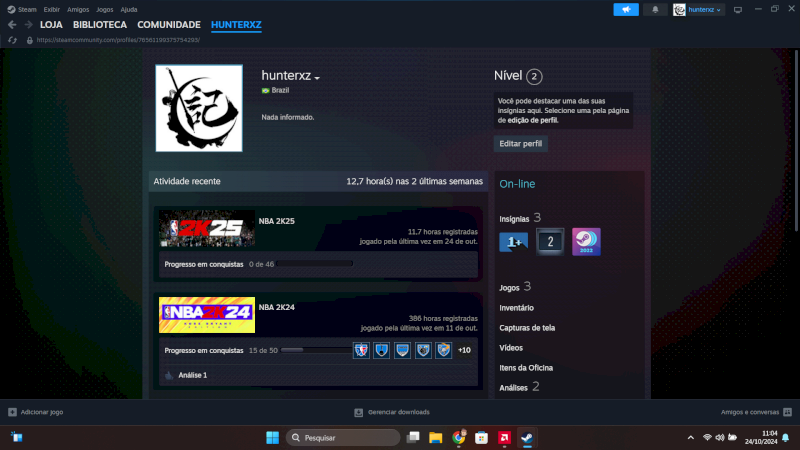Open the notifications bell
Viewport: 800px width, 450px height.
point(656,9)
